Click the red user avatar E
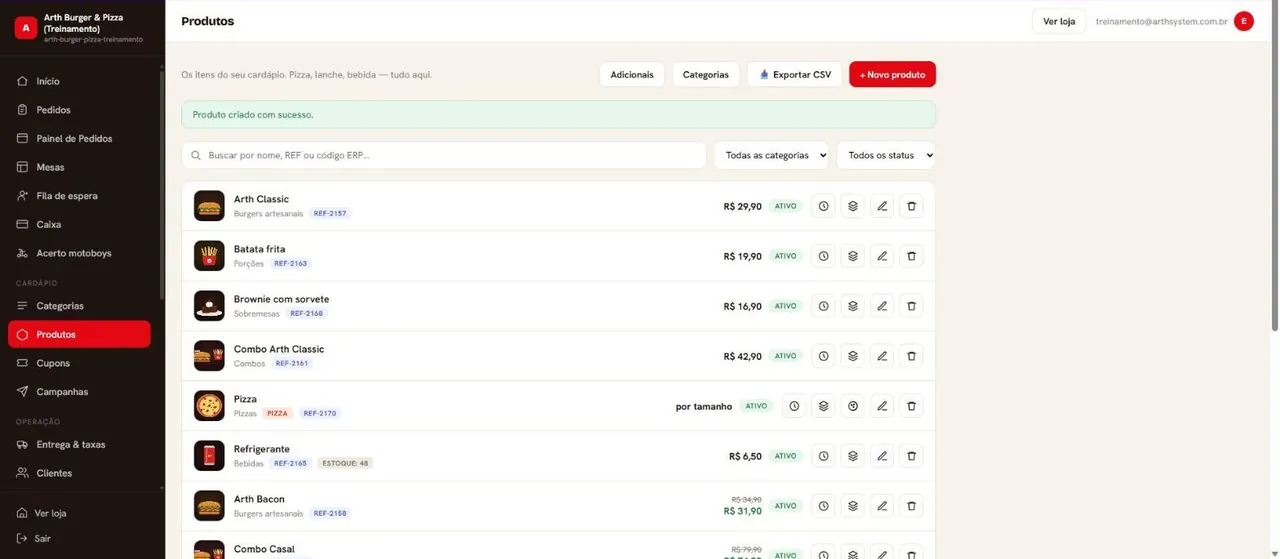1280x559 pixels. [1244, 21]
